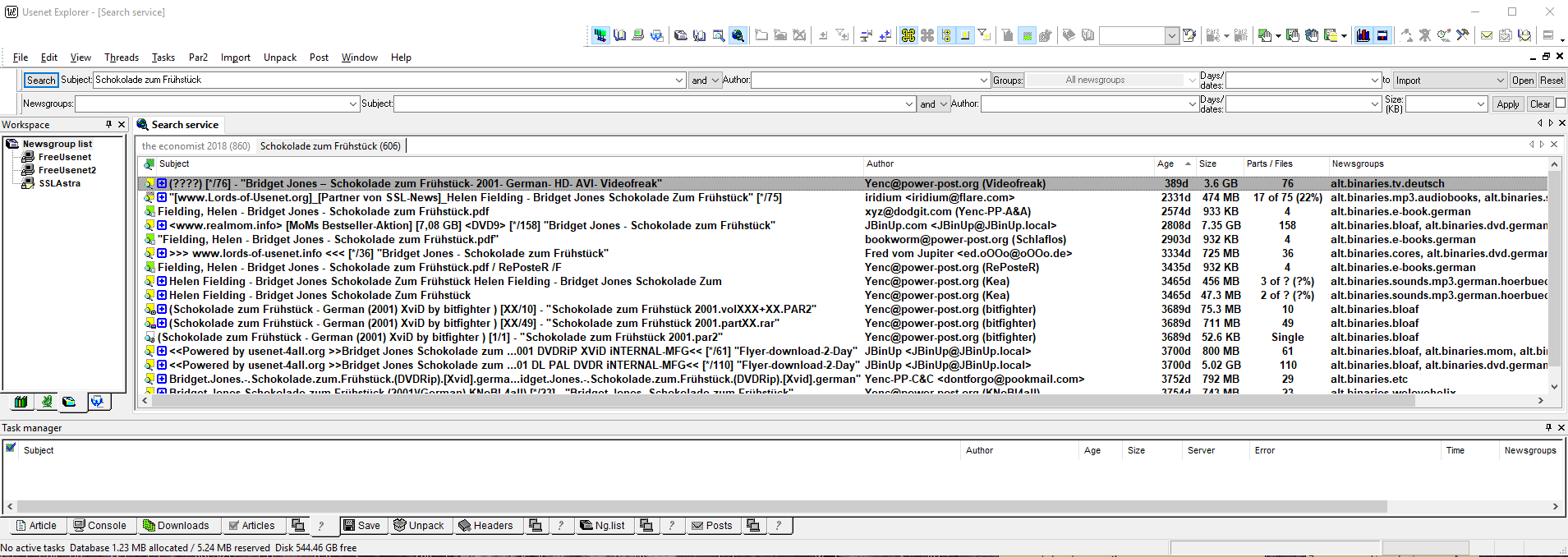Image resolution: width=1568 pixels, height=557 pixels.
Task: Open the Downloads tab in bottom bar
Action: (176, 526)
